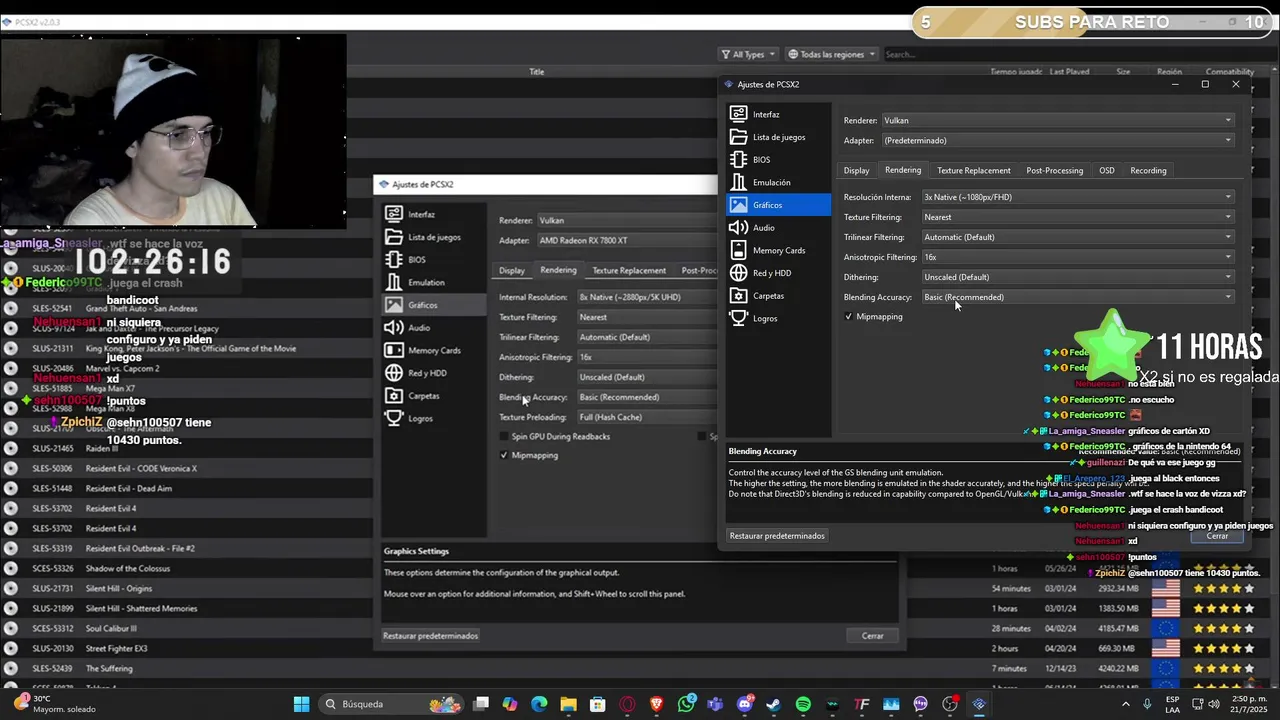Select Silent Hill - Origins in game list
This screenshot has width=1280, height=720.
[119, 588]
